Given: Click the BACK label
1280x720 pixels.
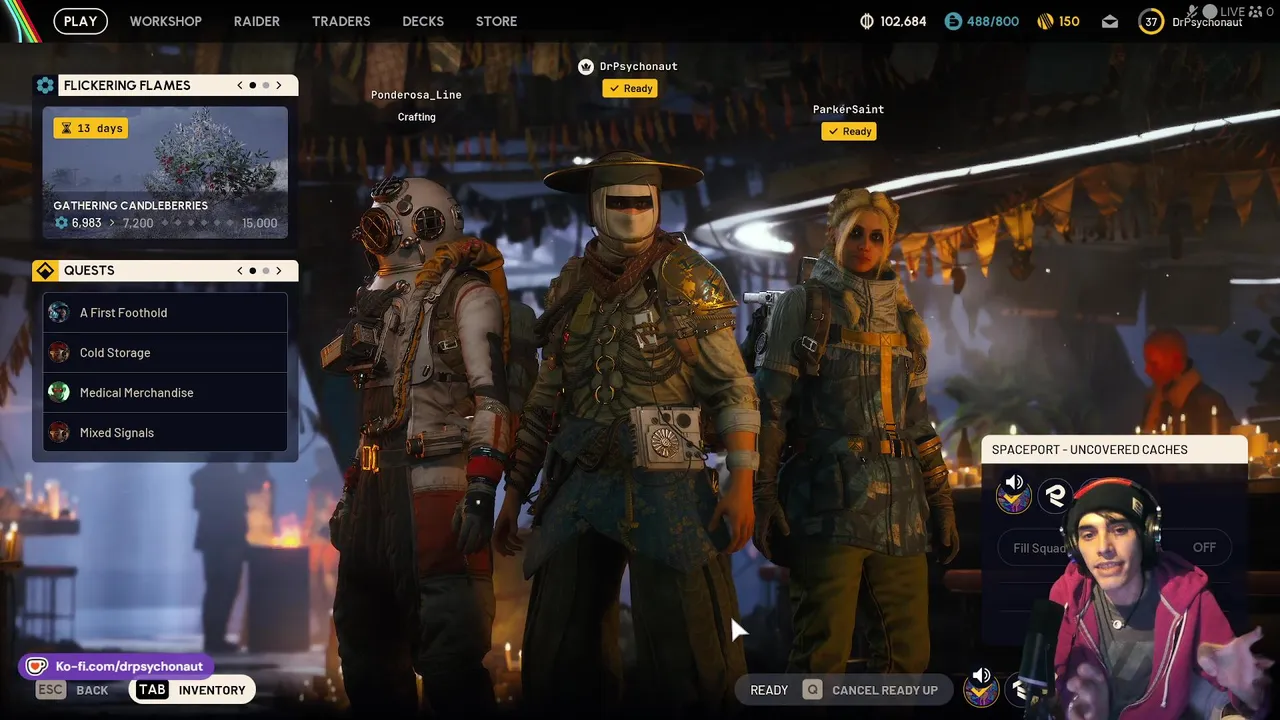Looking at the screenshot, I should (92, 690).
